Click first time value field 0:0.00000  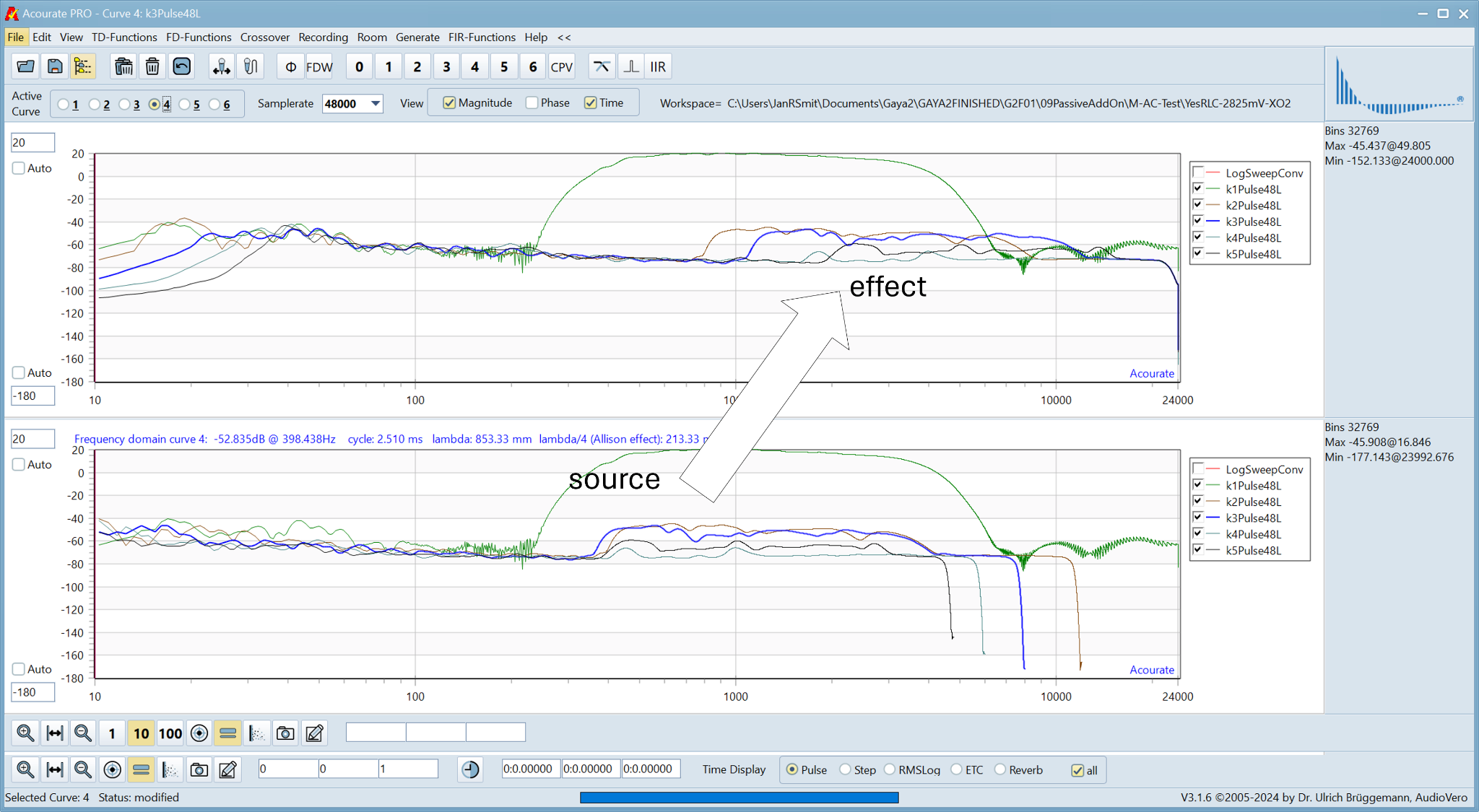531,769
